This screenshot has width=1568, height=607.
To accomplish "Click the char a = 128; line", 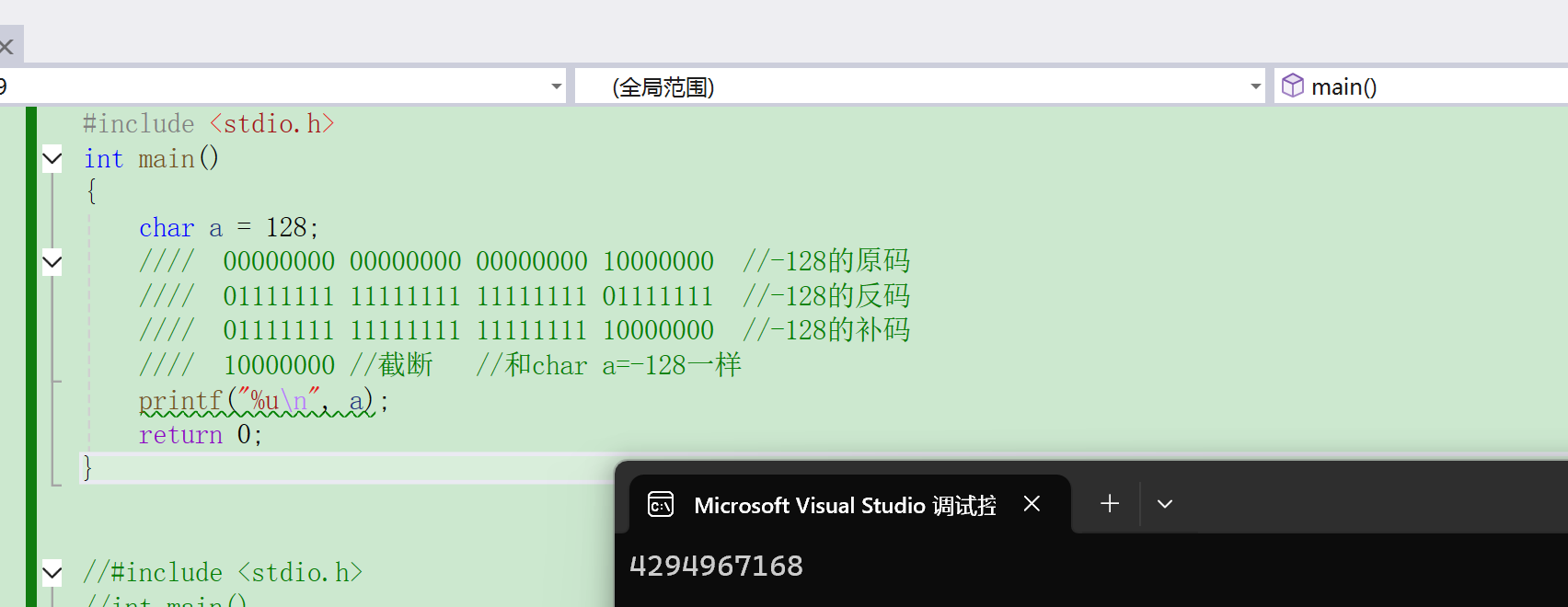I will [229, 227].
